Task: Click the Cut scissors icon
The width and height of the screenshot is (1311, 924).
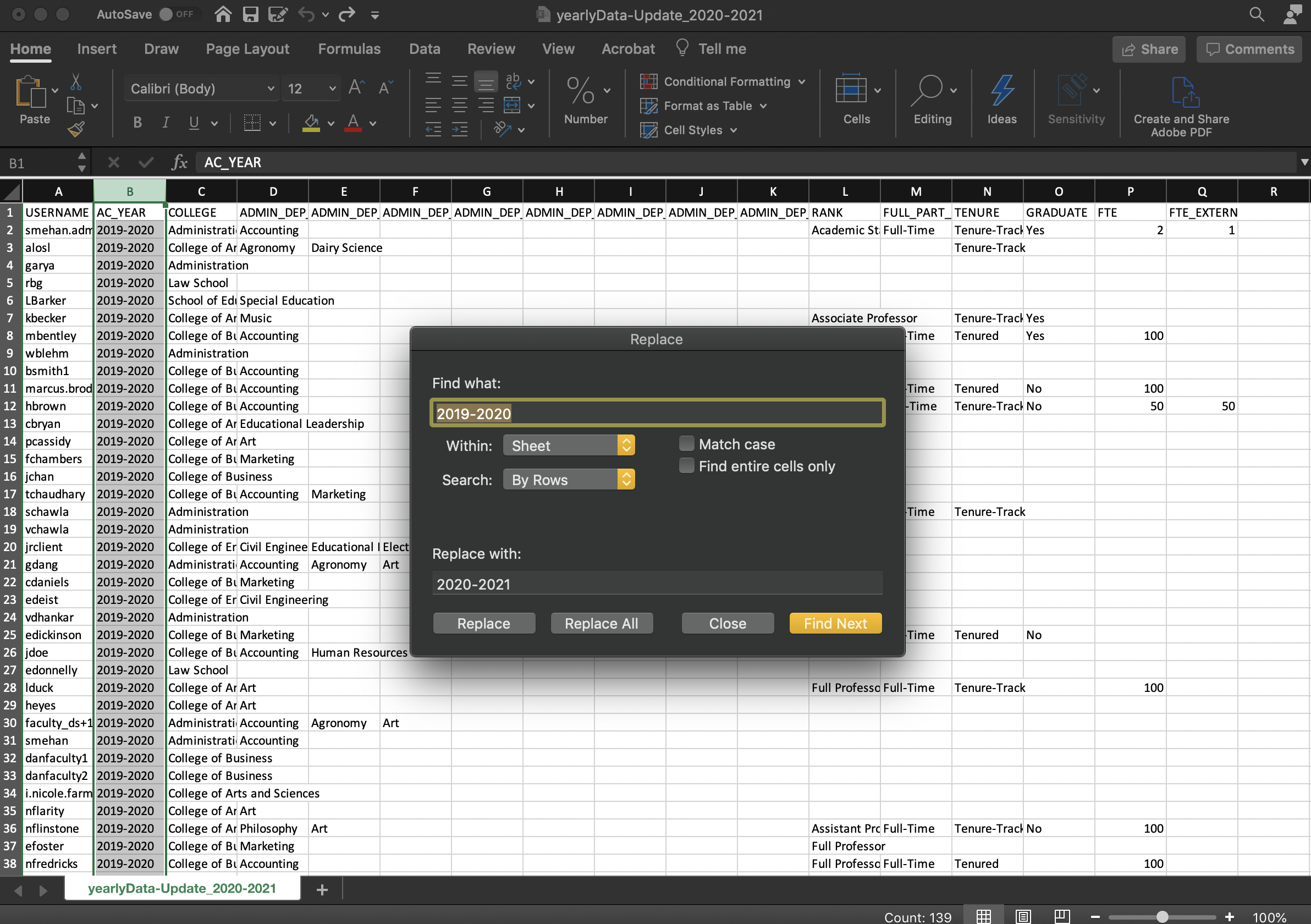Action: click(75, 82)
